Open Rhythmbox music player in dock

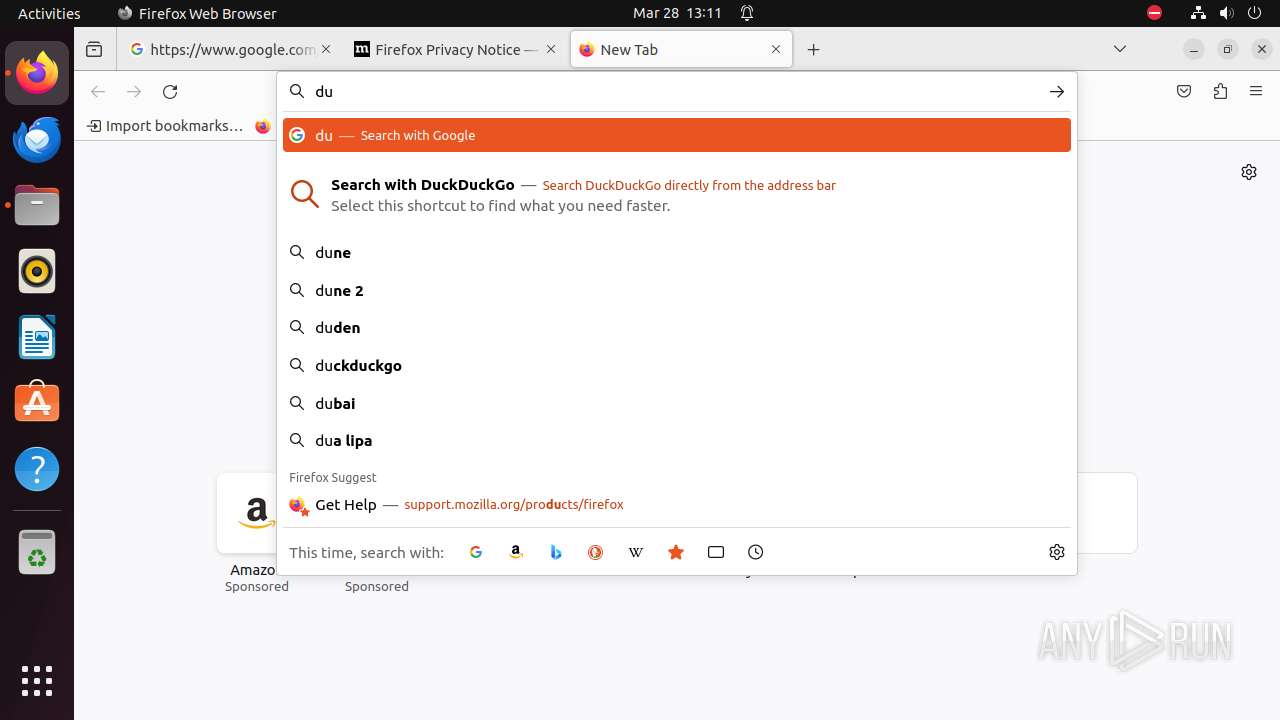click(x=37, y=271)
